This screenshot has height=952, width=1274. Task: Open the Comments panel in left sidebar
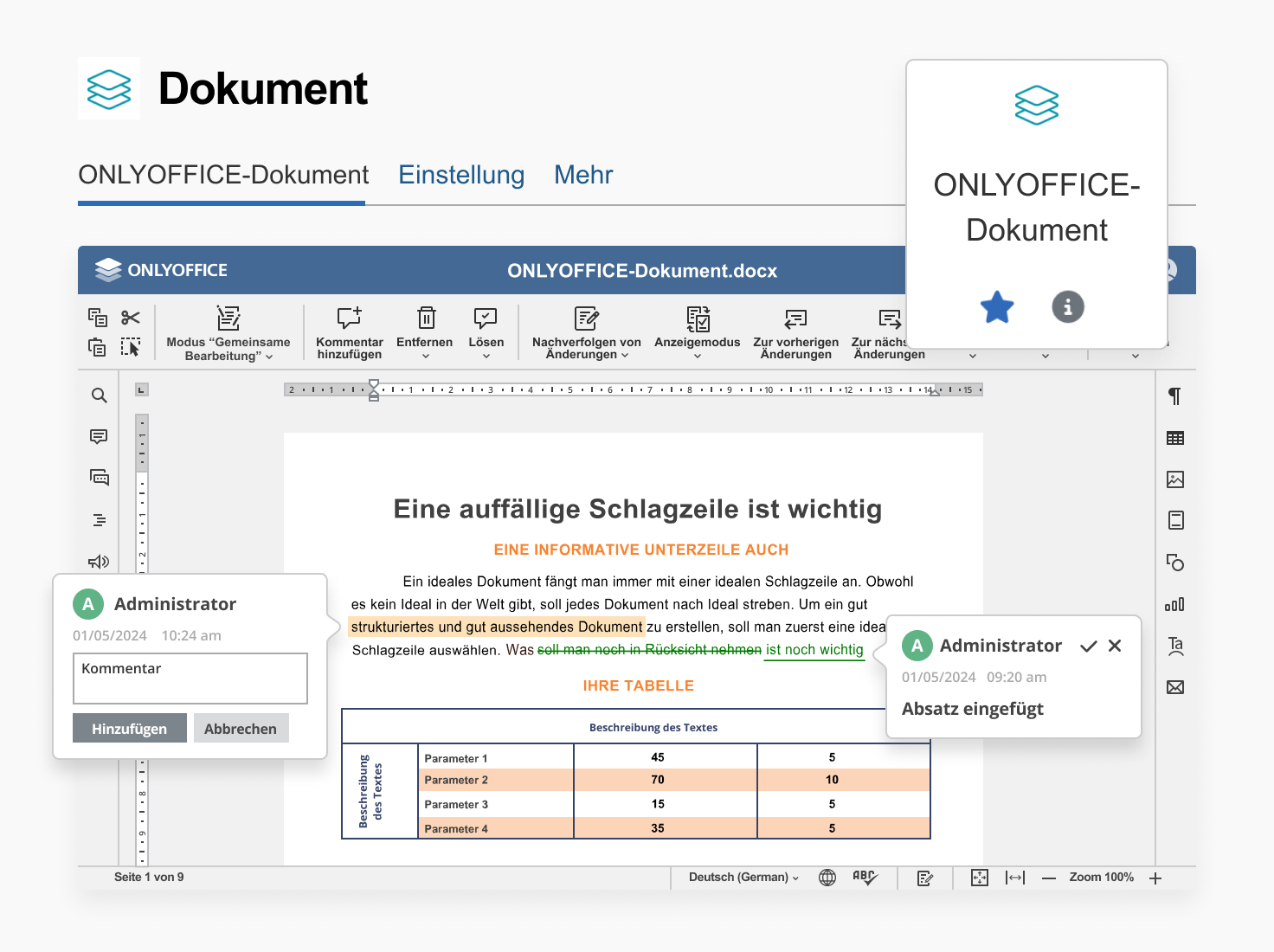tap(100, 436)
